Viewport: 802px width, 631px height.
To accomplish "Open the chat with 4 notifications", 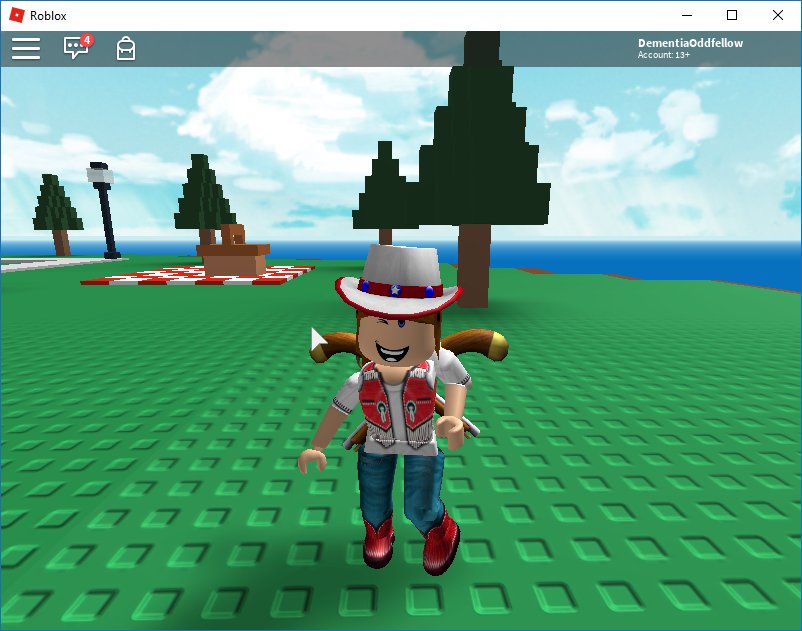I will click(x=78, y=47).
